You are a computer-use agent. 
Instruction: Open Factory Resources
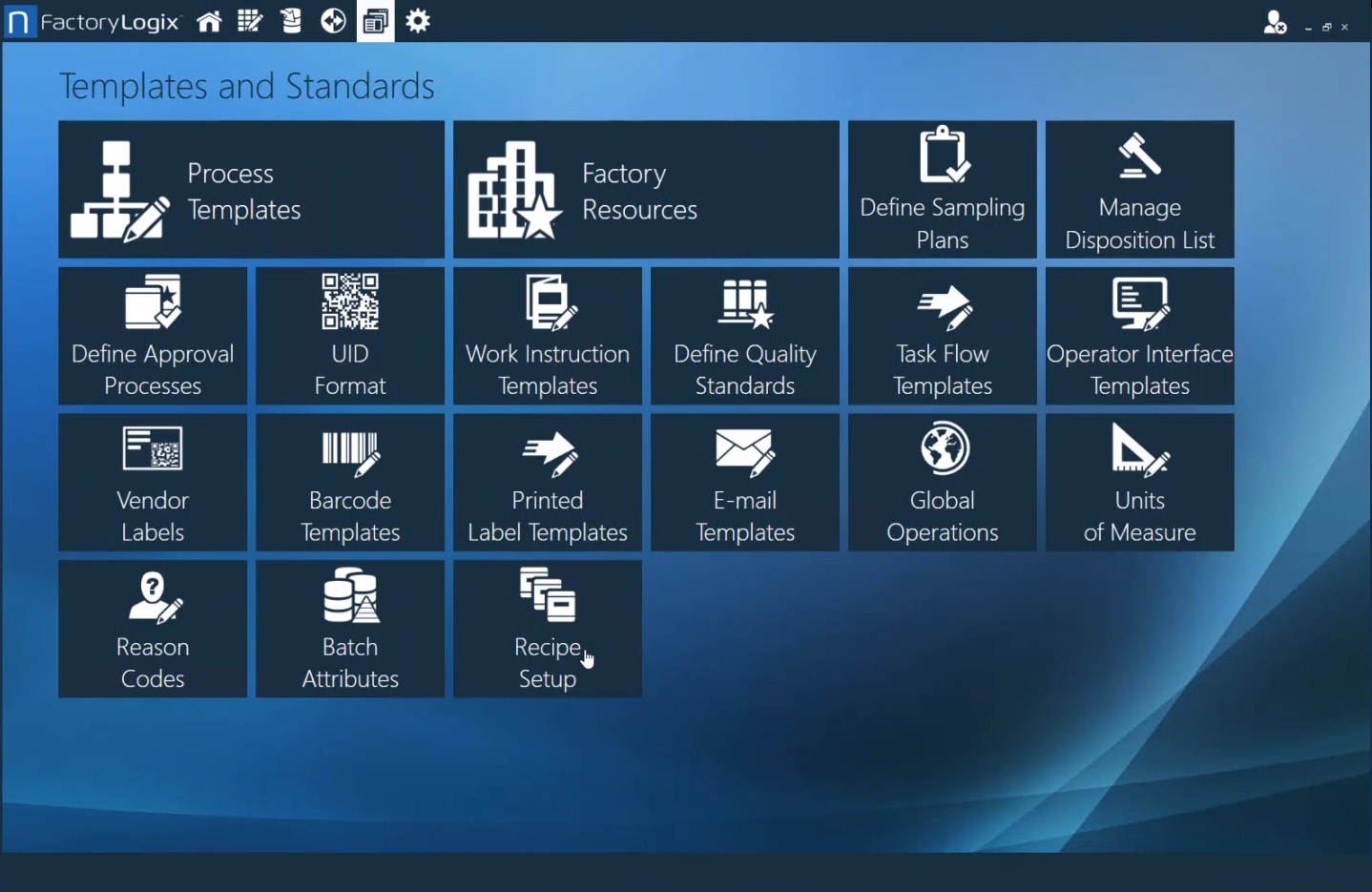[x=646, y=189]
